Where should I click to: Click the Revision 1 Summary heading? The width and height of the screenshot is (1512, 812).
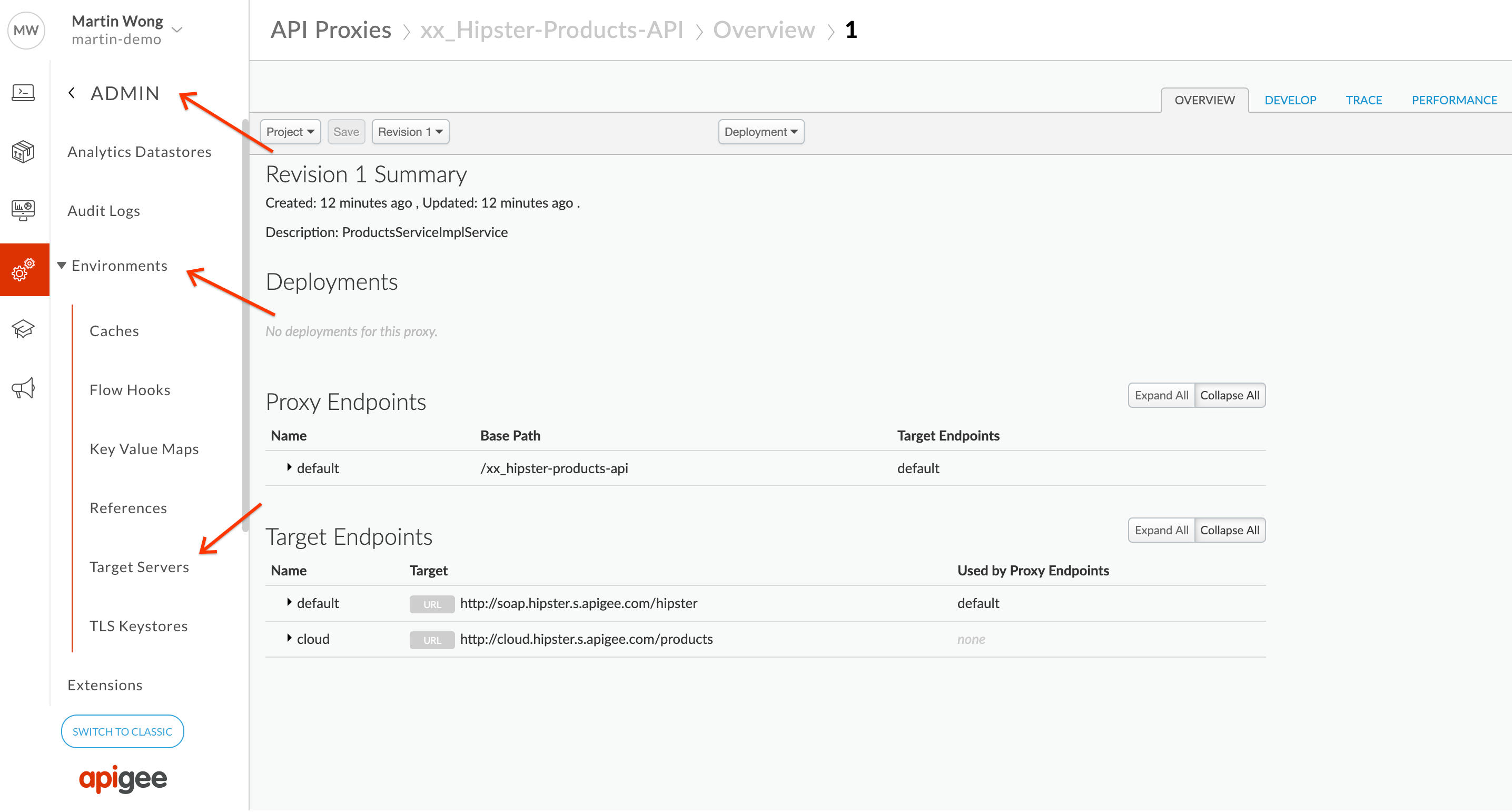[x=366, y=174]
